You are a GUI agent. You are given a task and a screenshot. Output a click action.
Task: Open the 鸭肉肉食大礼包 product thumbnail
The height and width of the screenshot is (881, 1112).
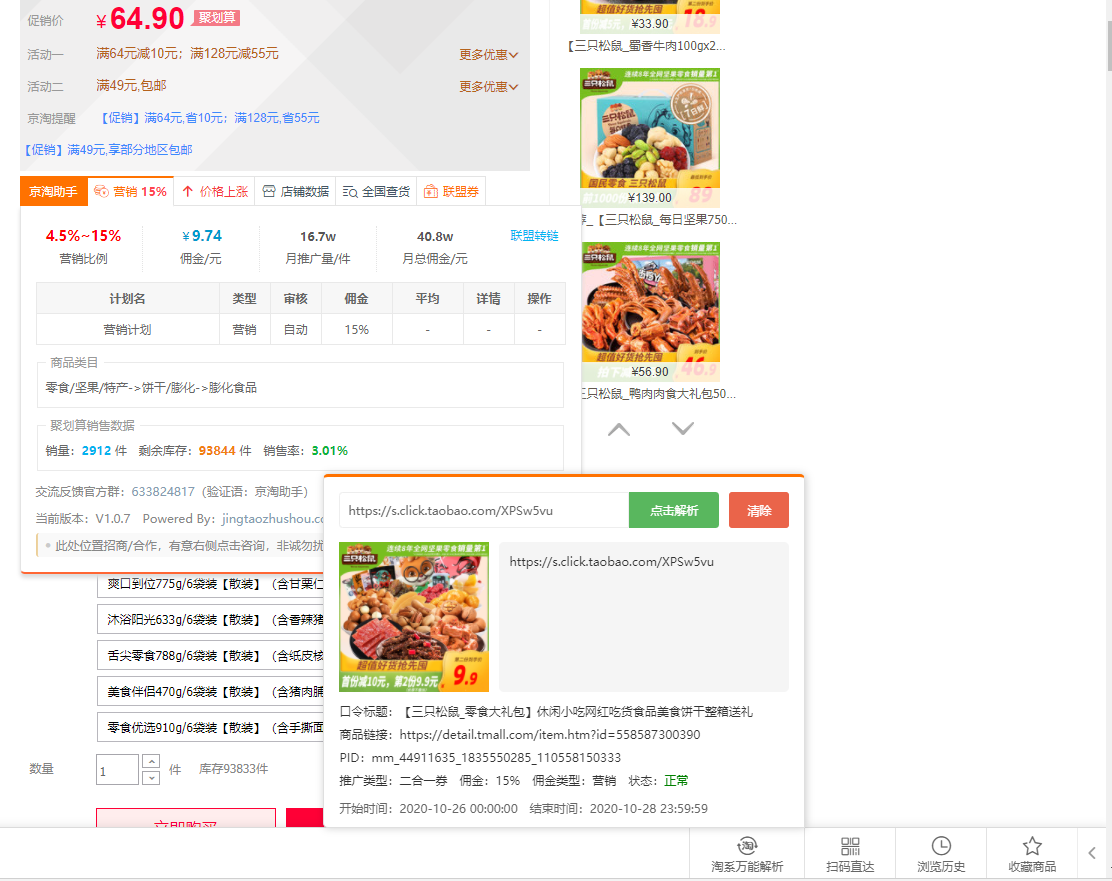click(650, 312)
